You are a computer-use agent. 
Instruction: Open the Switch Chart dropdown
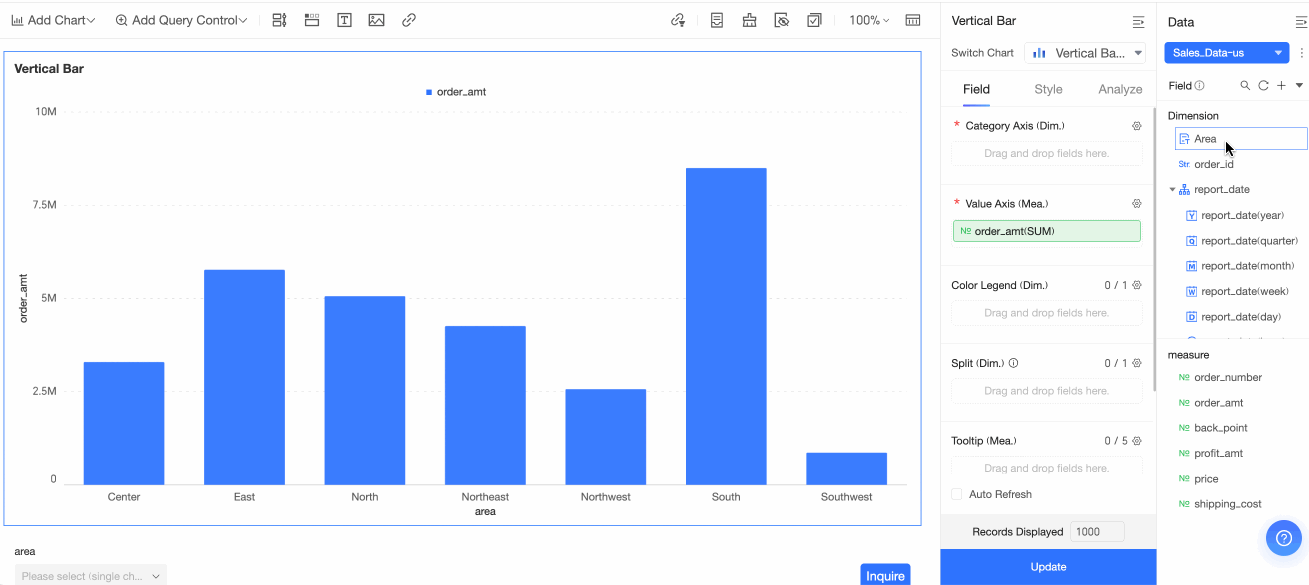(x=1085, y=53)
